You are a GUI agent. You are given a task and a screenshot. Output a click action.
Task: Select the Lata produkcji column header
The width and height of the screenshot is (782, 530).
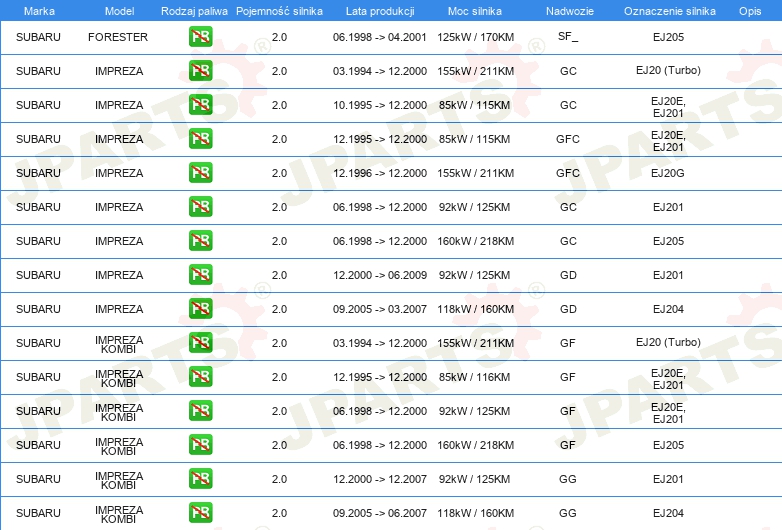point(380,11)
